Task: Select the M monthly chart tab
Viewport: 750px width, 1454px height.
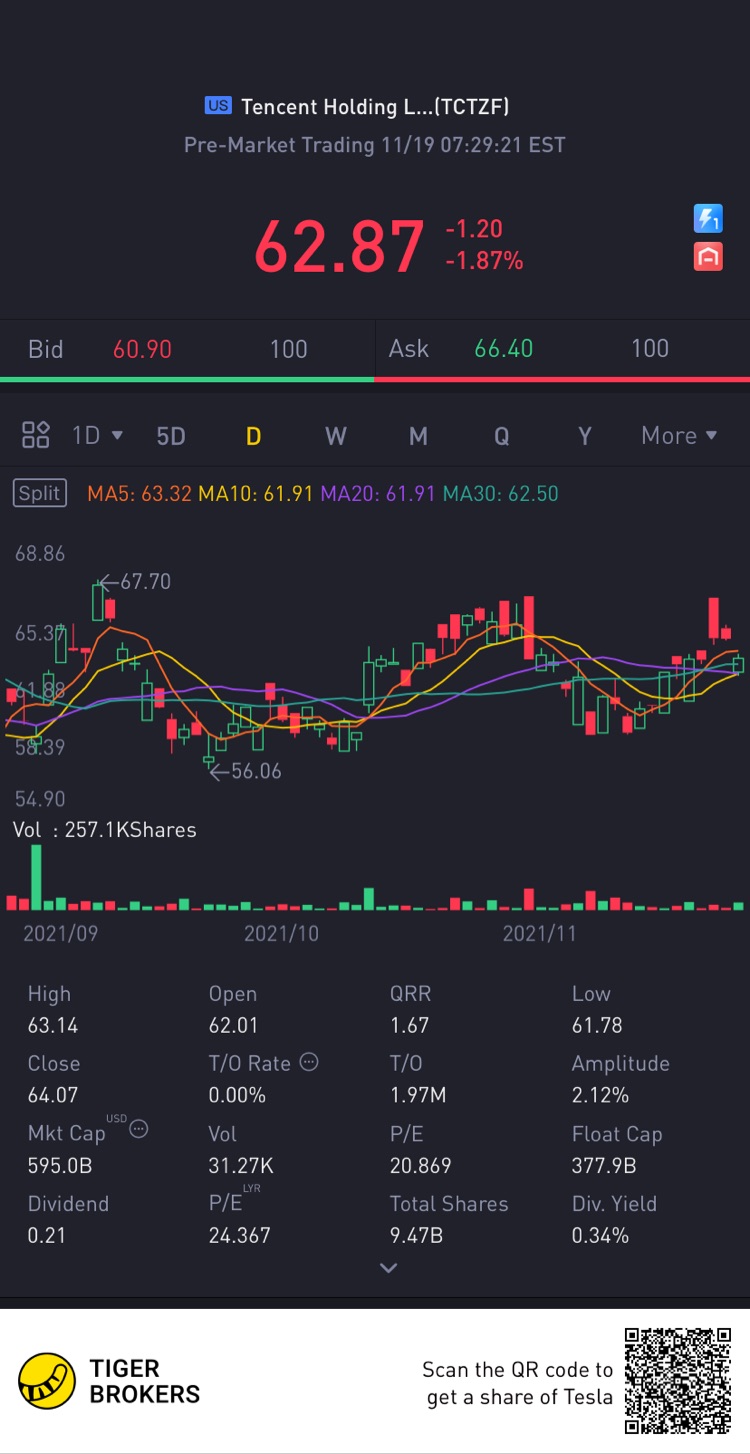Action: (x=418, y=436)
